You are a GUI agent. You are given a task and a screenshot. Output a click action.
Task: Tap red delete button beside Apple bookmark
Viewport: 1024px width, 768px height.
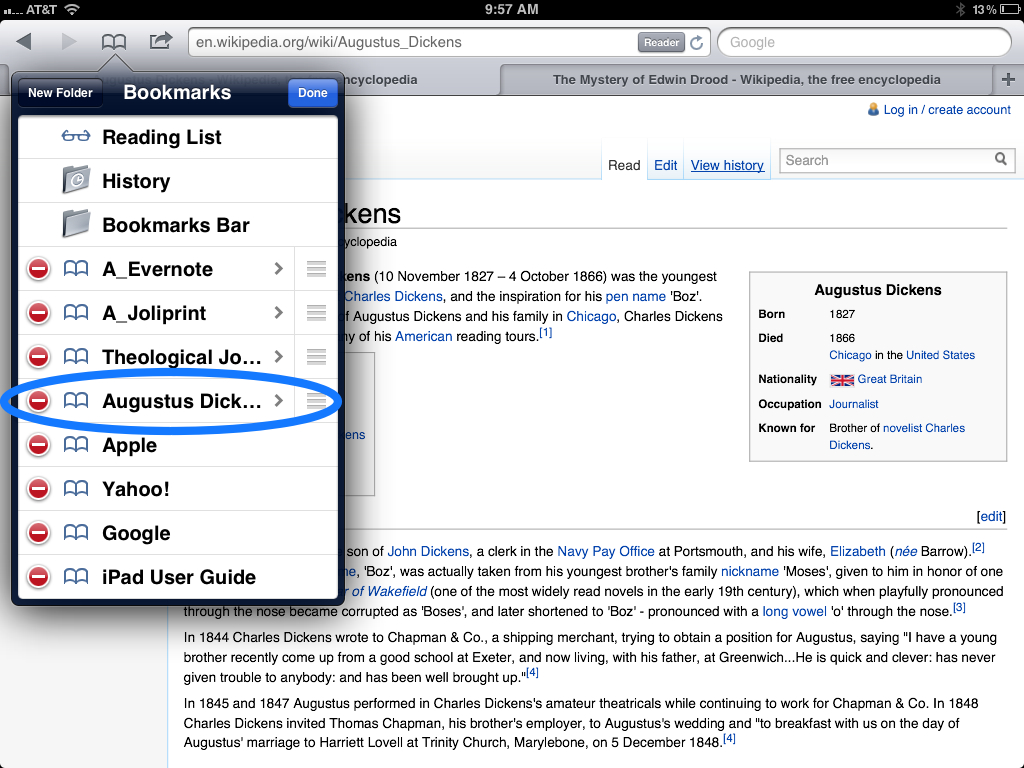[38, 445]
